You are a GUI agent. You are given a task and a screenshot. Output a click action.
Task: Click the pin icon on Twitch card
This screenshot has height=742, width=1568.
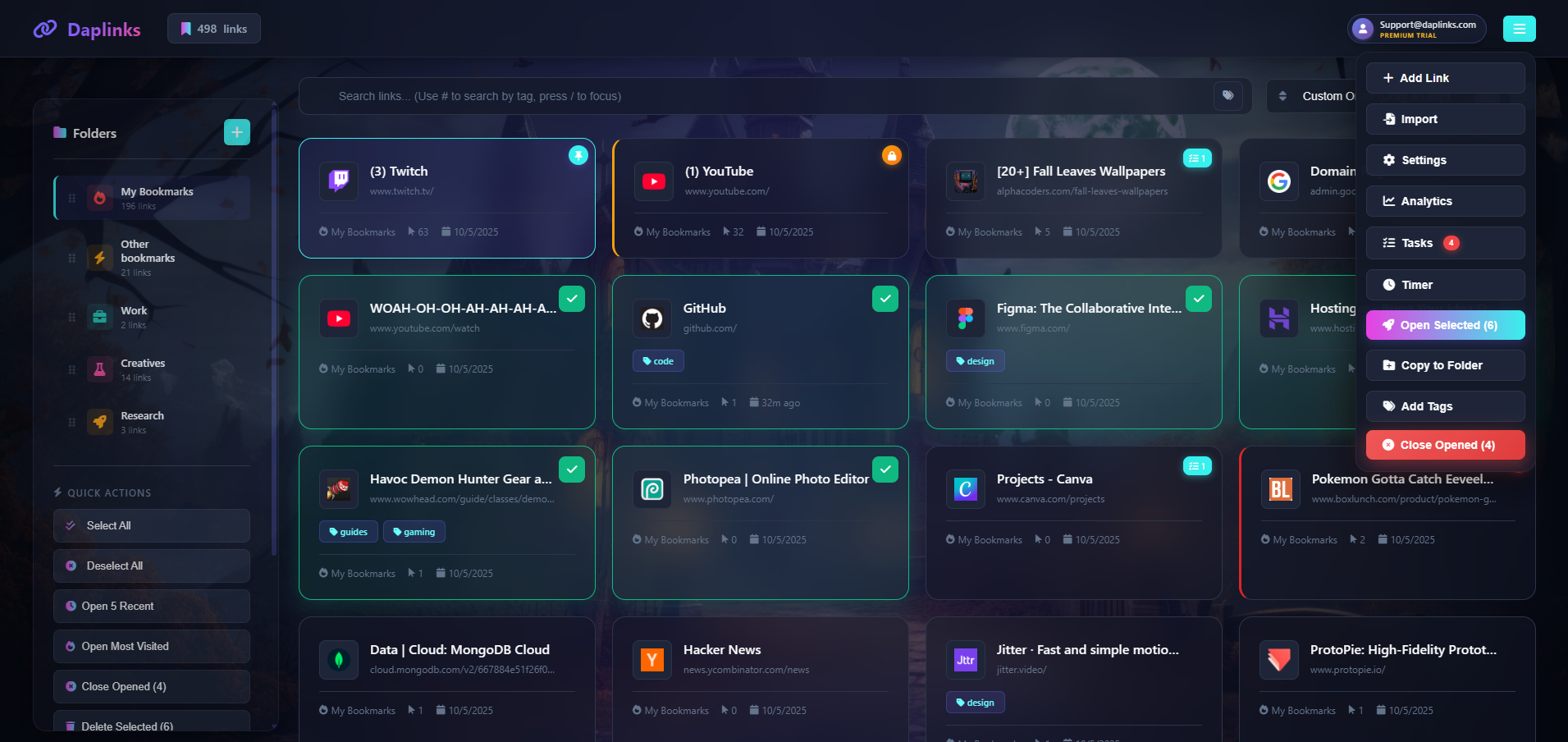578,155
